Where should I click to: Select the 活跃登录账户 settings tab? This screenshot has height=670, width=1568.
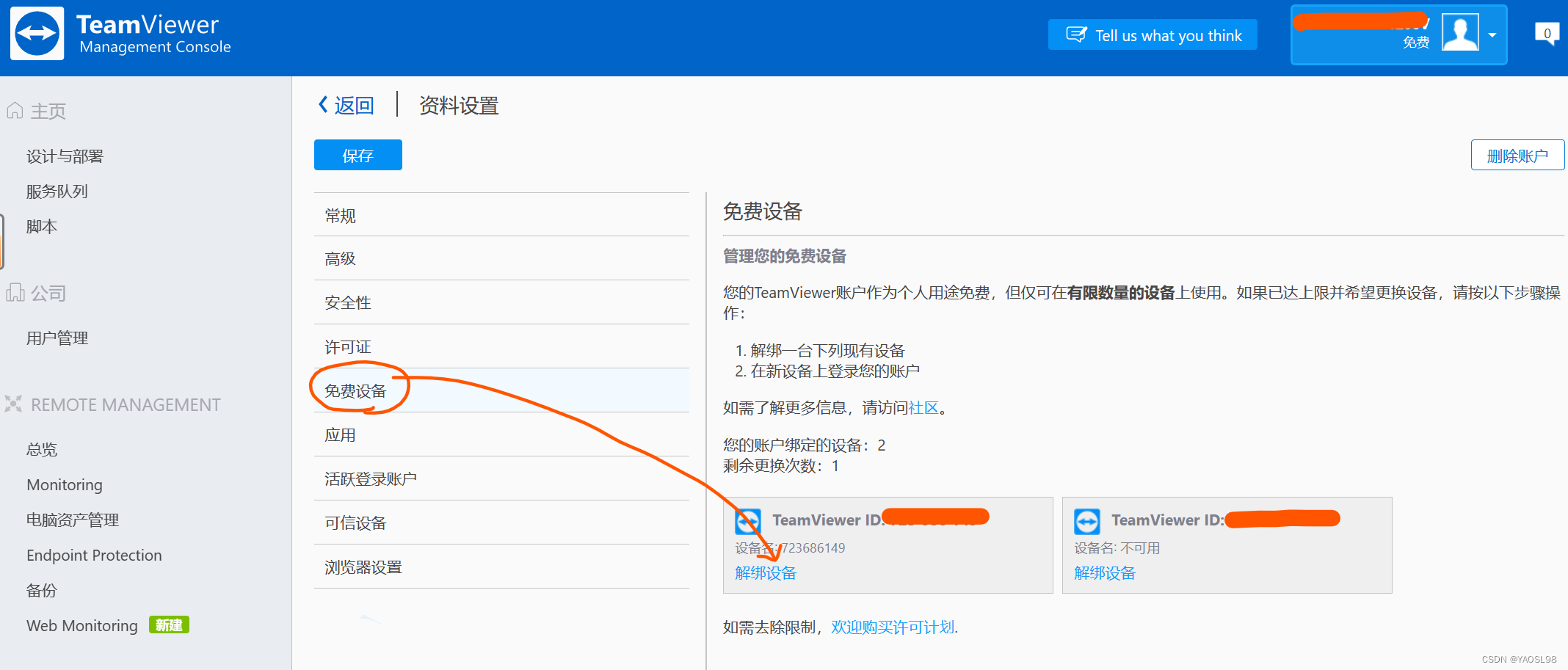(x=501, y=478)
